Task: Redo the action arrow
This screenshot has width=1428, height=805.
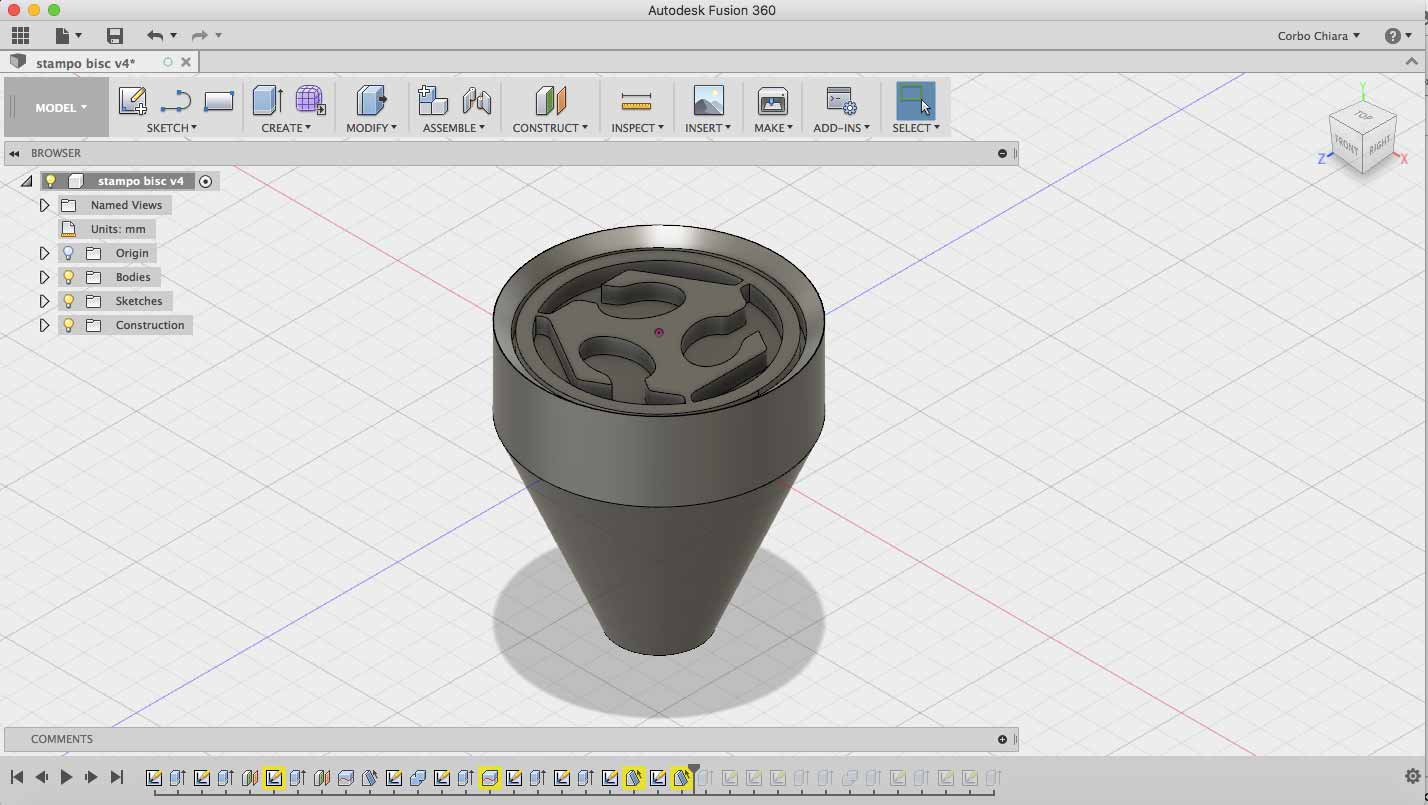Action: pyautogui.click(x=199, y=36)
